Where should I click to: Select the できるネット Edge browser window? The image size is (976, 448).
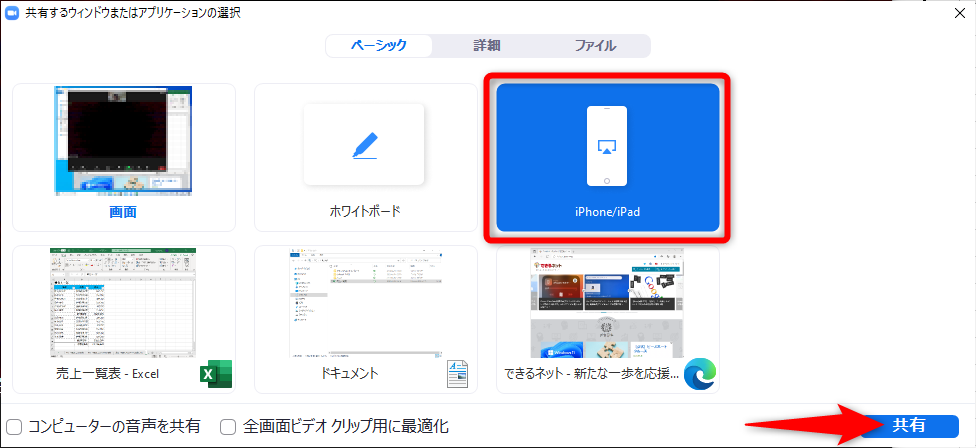pos(608,319)
